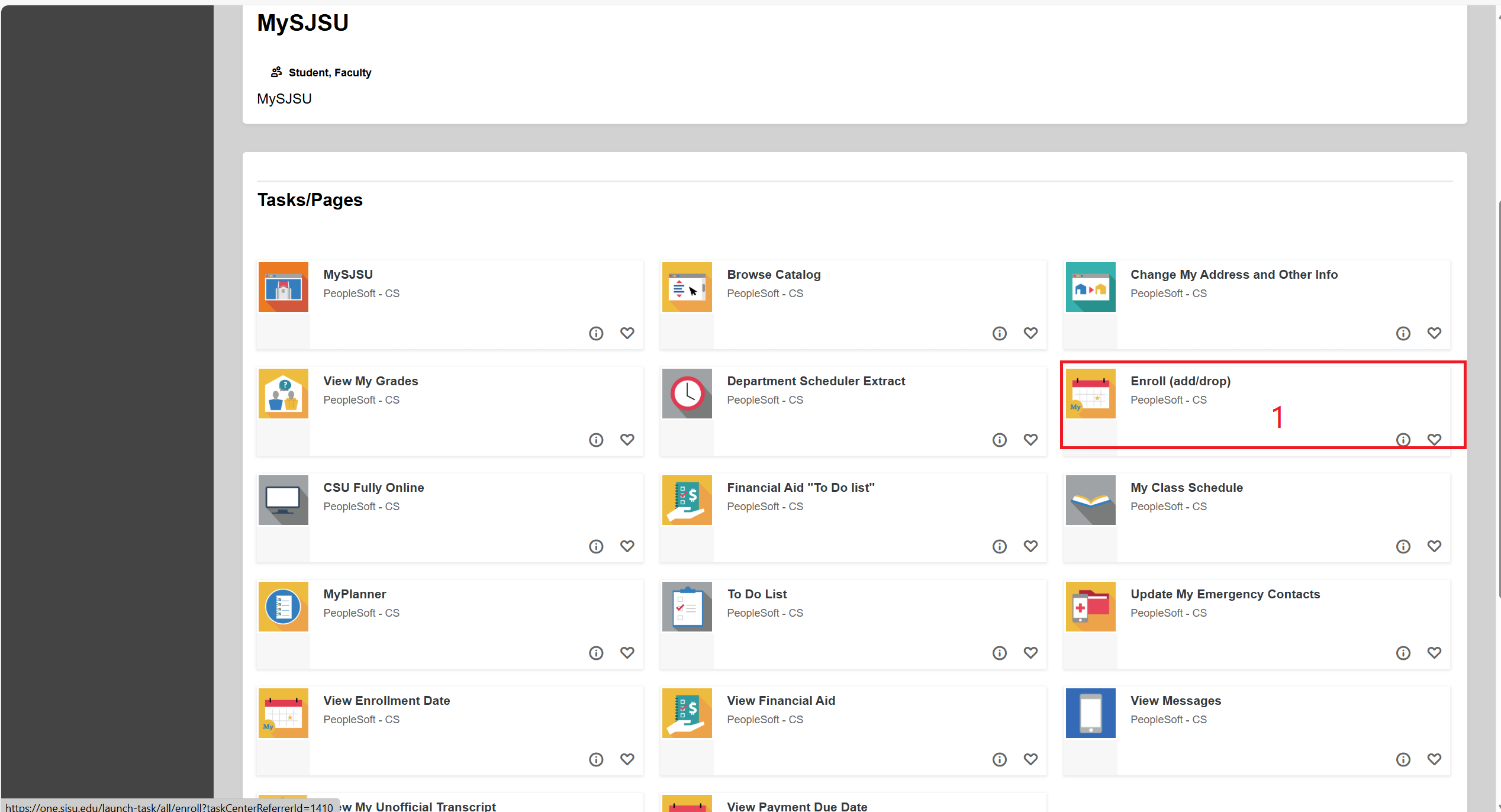This screenshot has height=812, width=1501.
Task: Click the View Financial Aid icon
Action: point(687,713)
